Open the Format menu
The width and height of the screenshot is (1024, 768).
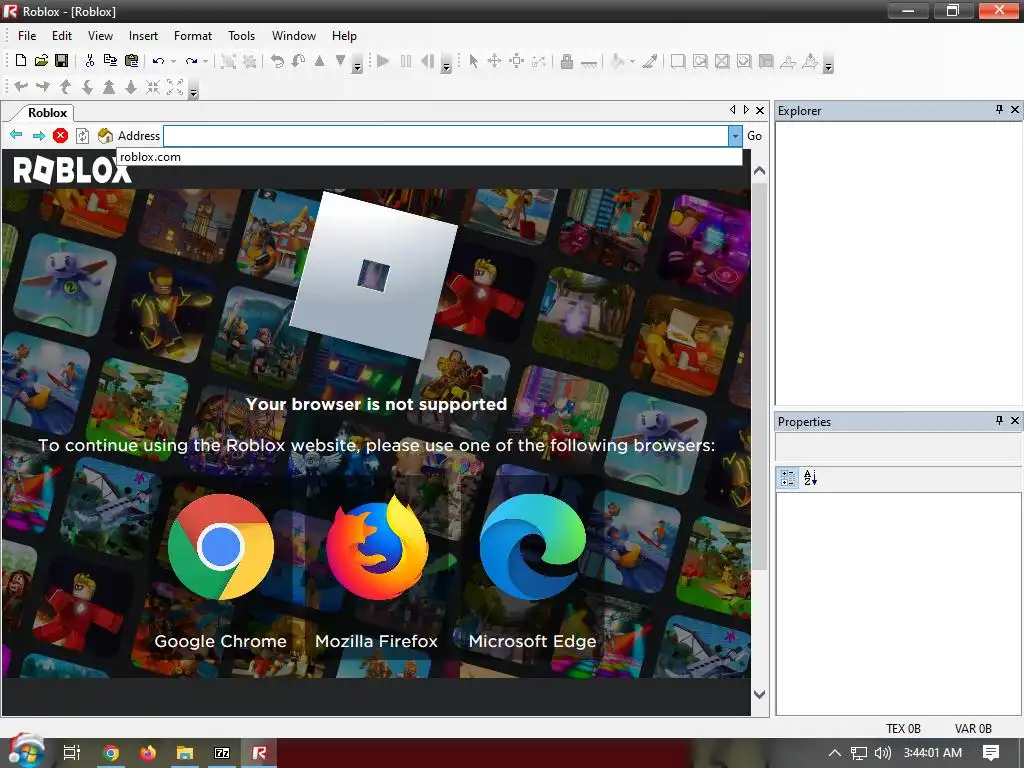click(x=193, y=36)
